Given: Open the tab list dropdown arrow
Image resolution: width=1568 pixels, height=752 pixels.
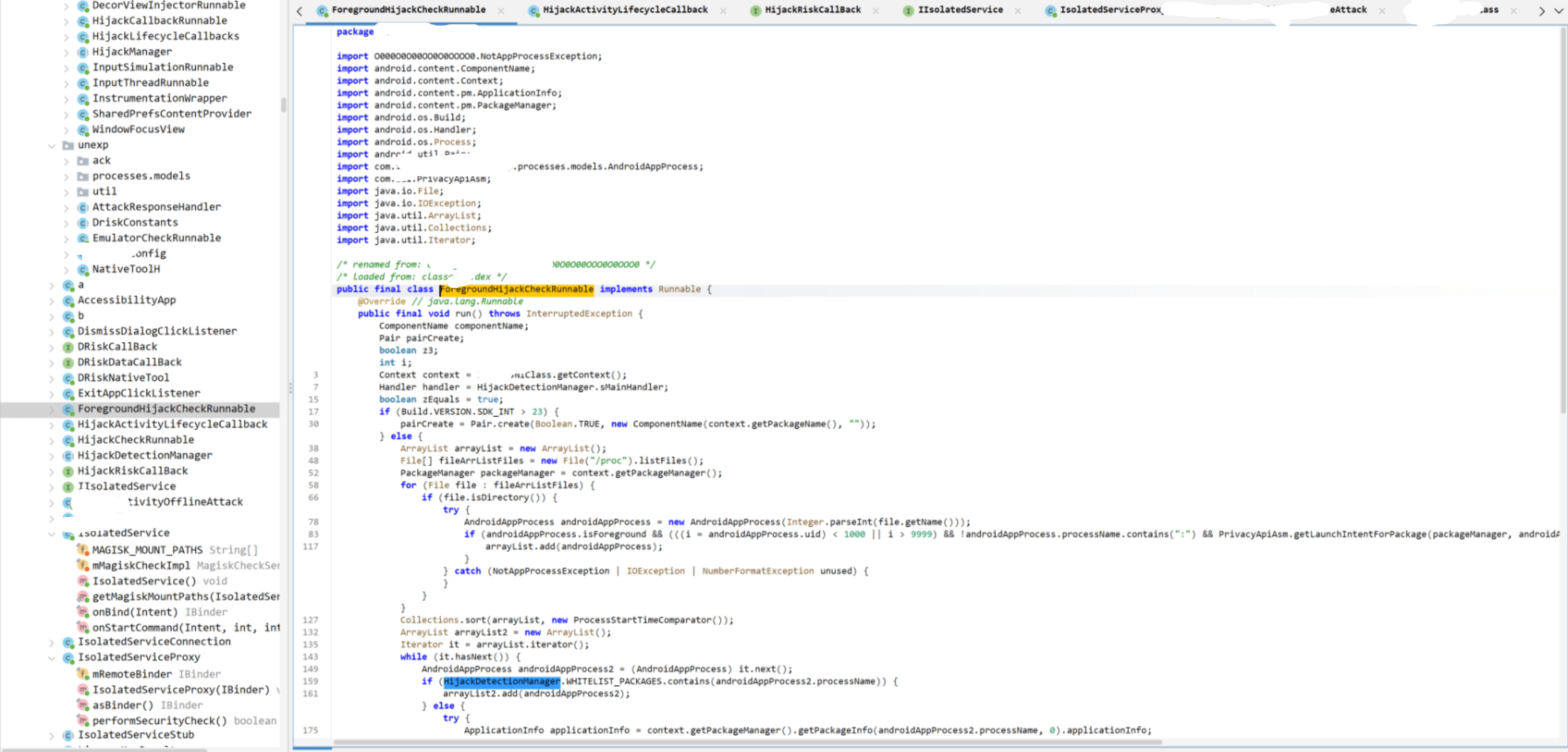Looking at the screenshot, I should pyautogui.click(x=1559, y=10).
